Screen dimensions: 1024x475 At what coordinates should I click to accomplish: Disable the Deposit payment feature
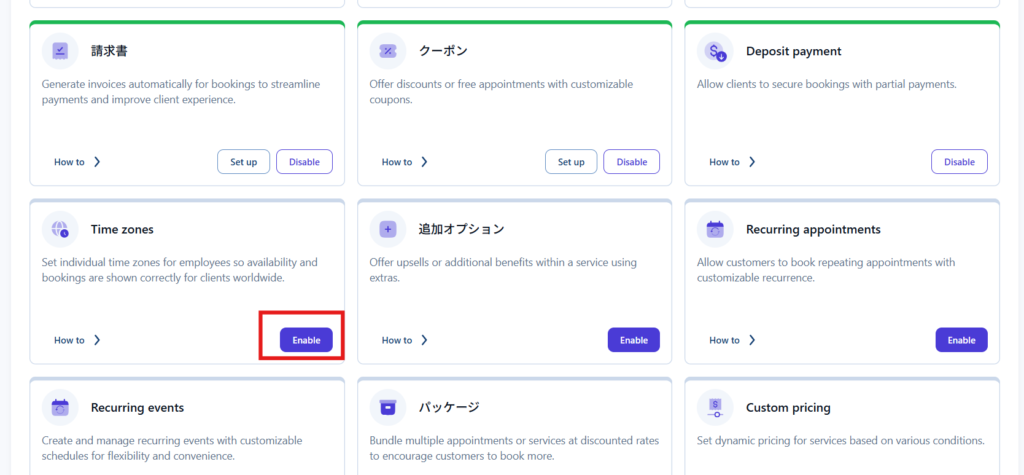(959, 162)
